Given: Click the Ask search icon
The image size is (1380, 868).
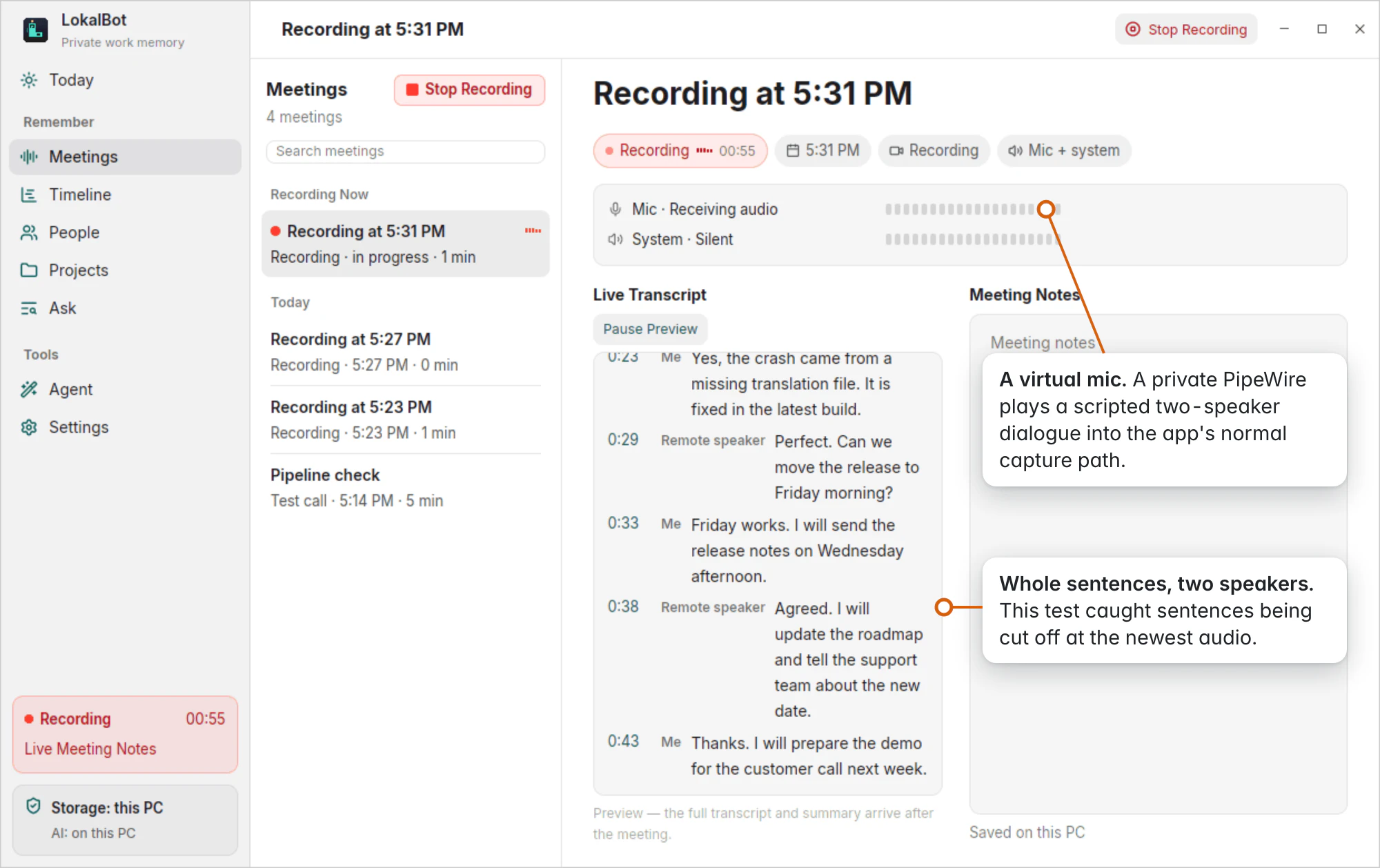Looking at the screenshot, I should coord(29,308).
